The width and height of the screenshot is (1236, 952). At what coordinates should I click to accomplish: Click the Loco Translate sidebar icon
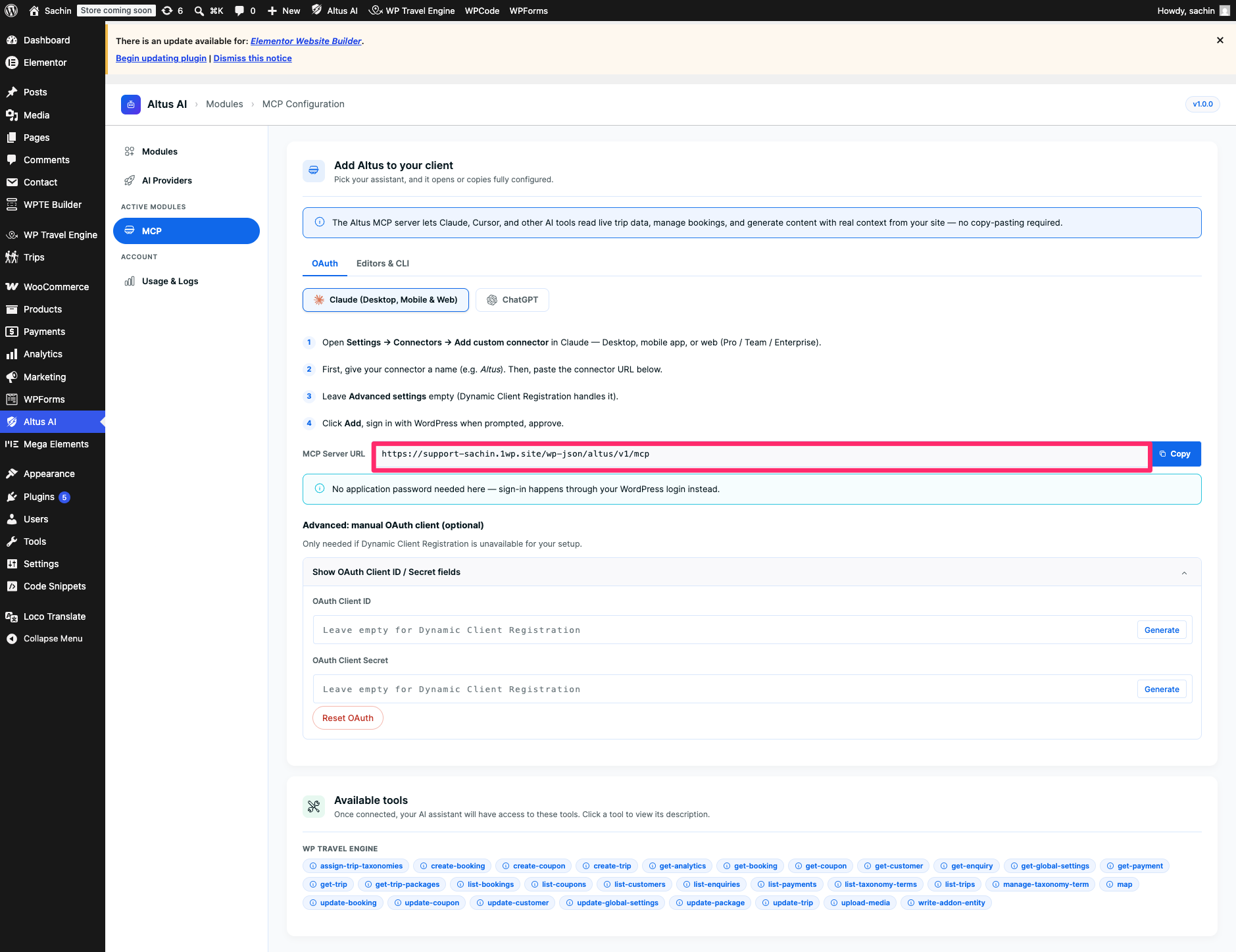12,616
